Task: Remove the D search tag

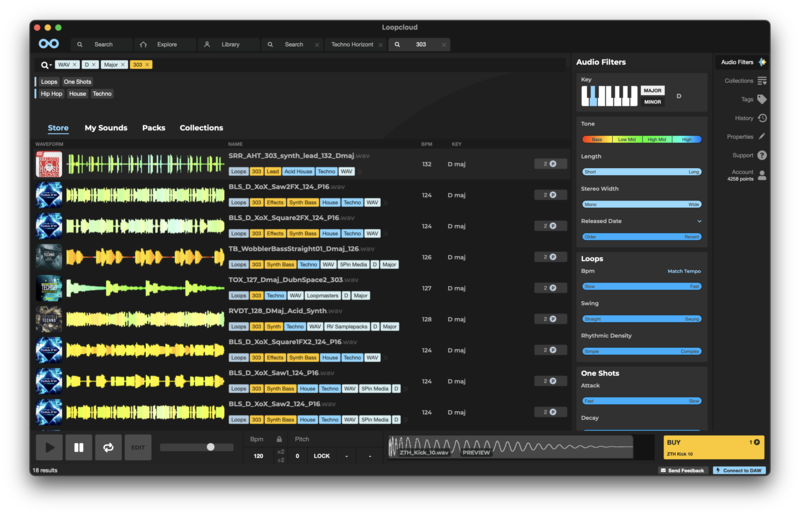Action: (x=93, y=65)
